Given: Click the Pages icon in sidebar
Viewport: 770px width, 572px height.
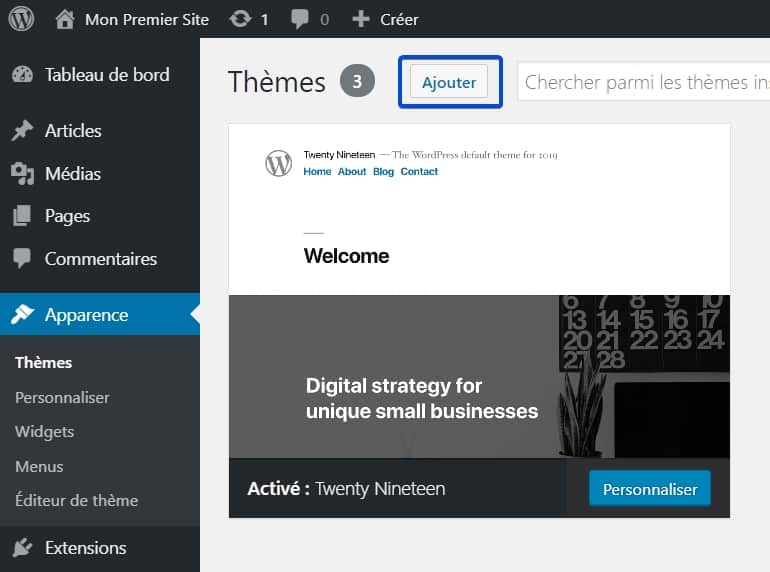Looking at the screenshot, I should (x=22, y=216).
